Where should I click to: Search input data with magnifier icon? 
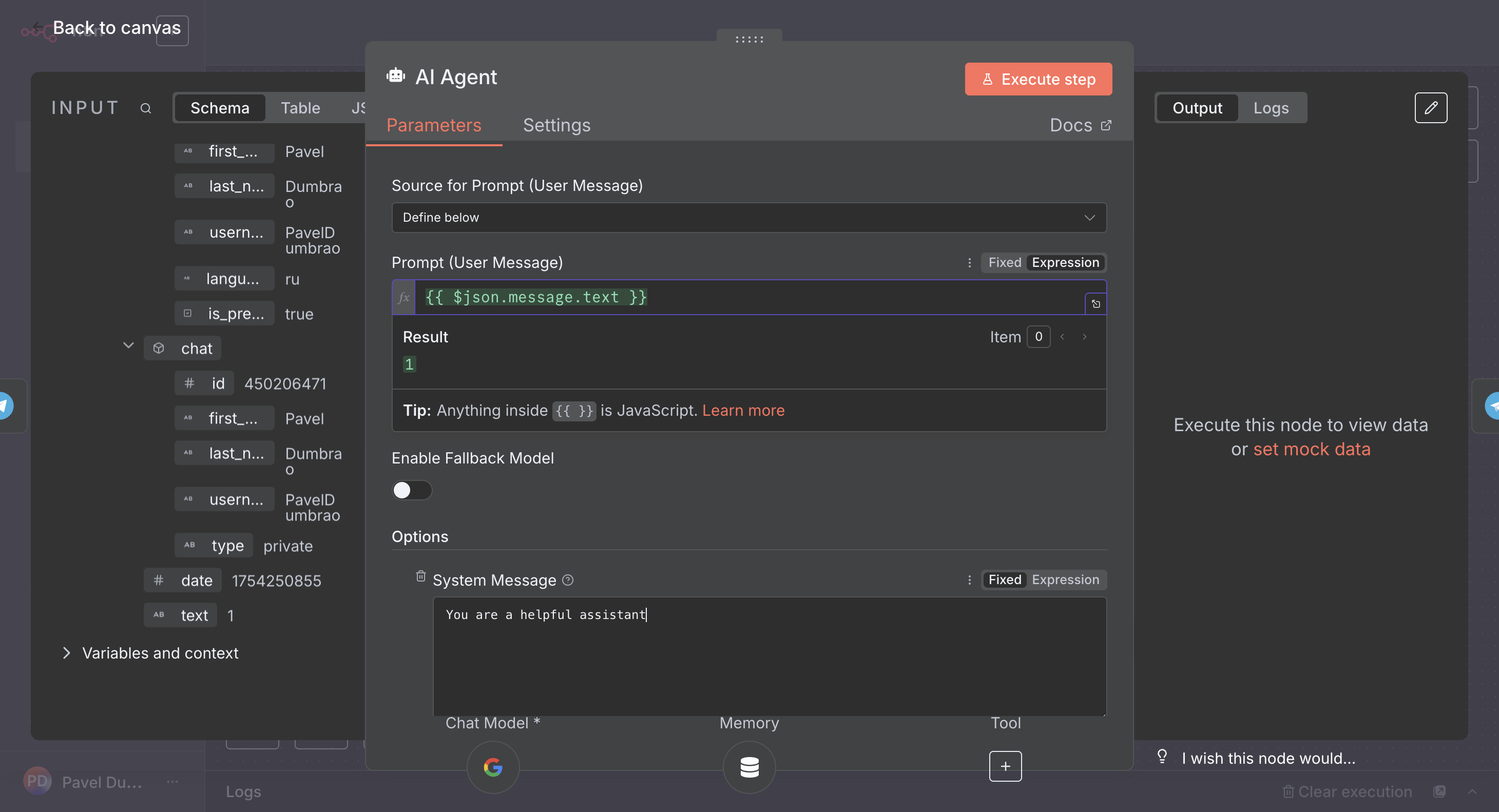(145, 108)
